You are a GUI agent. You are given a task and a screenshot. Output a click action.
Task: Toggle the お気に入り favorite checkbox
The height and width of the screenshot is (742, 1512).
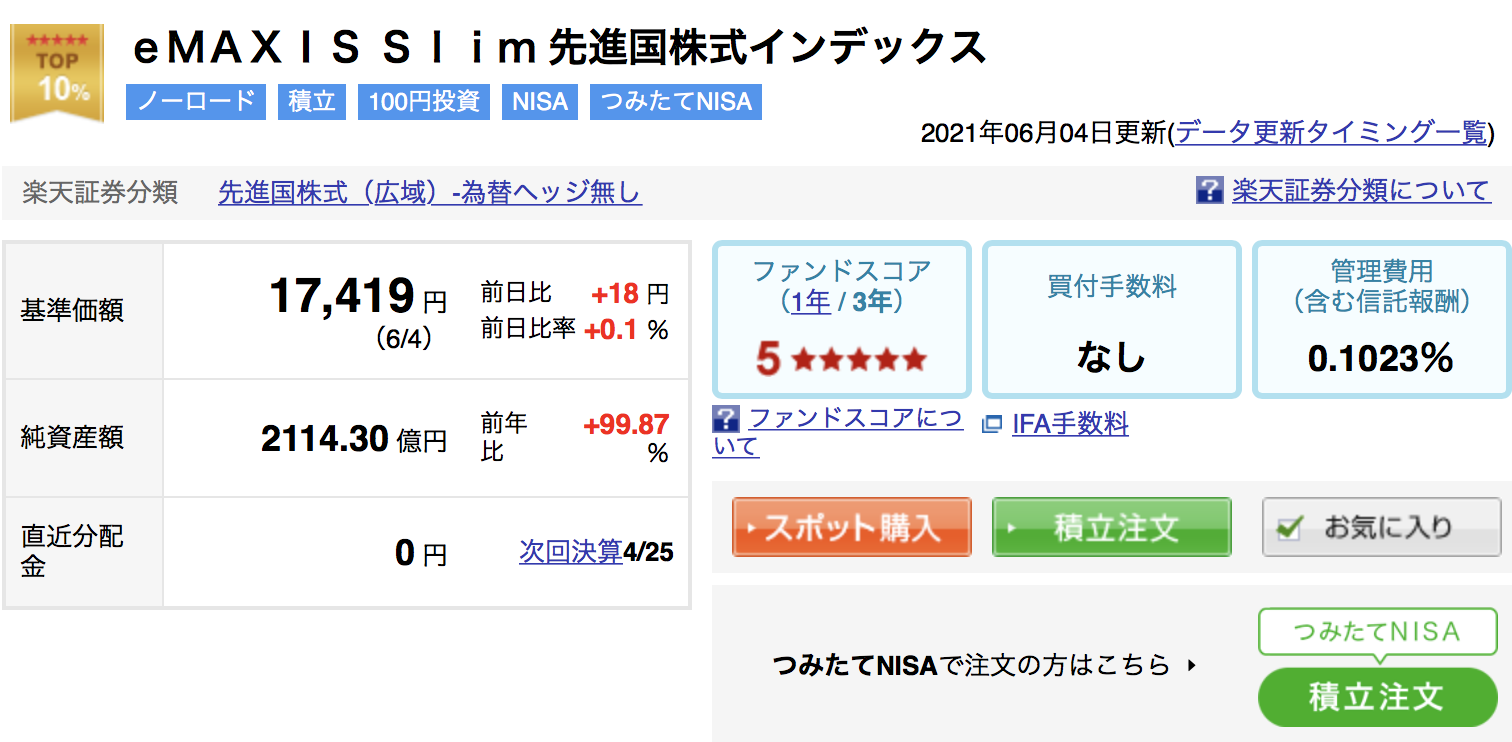tap(1290, 528)
